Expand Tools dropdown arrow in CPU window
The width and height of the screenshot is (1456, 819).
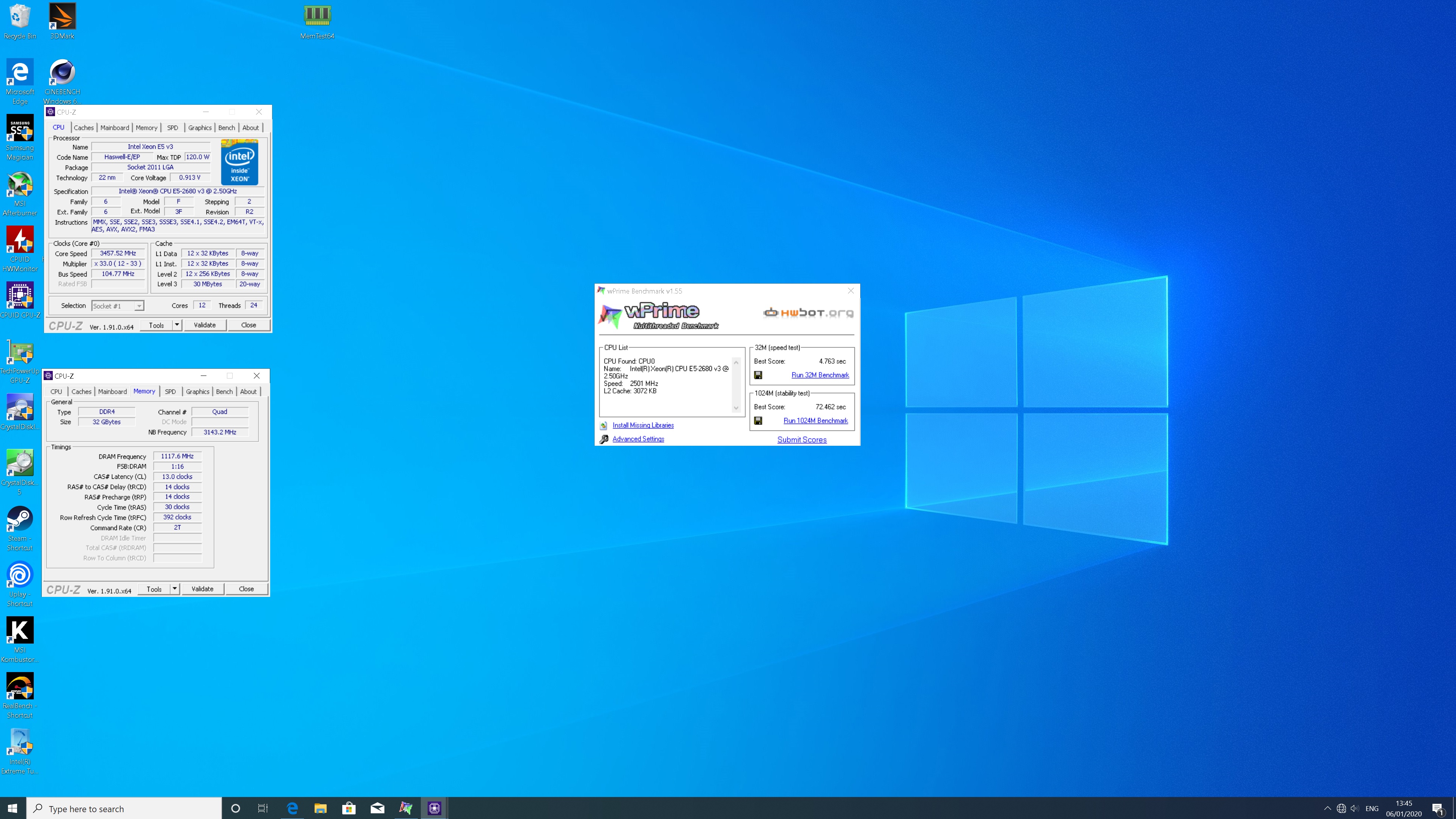177,325
